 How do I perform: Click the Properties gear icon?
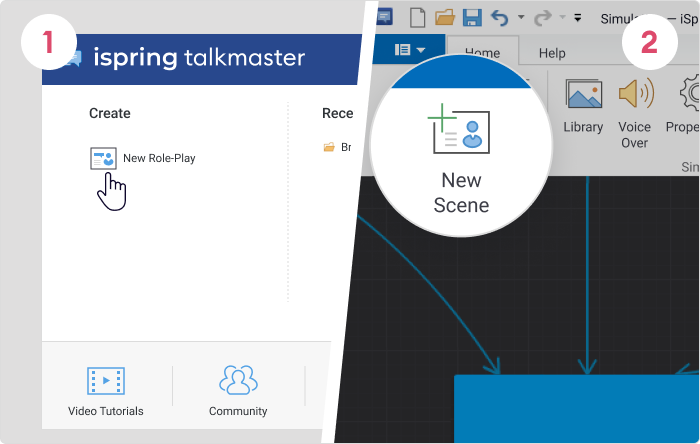[x=689, y=93]
